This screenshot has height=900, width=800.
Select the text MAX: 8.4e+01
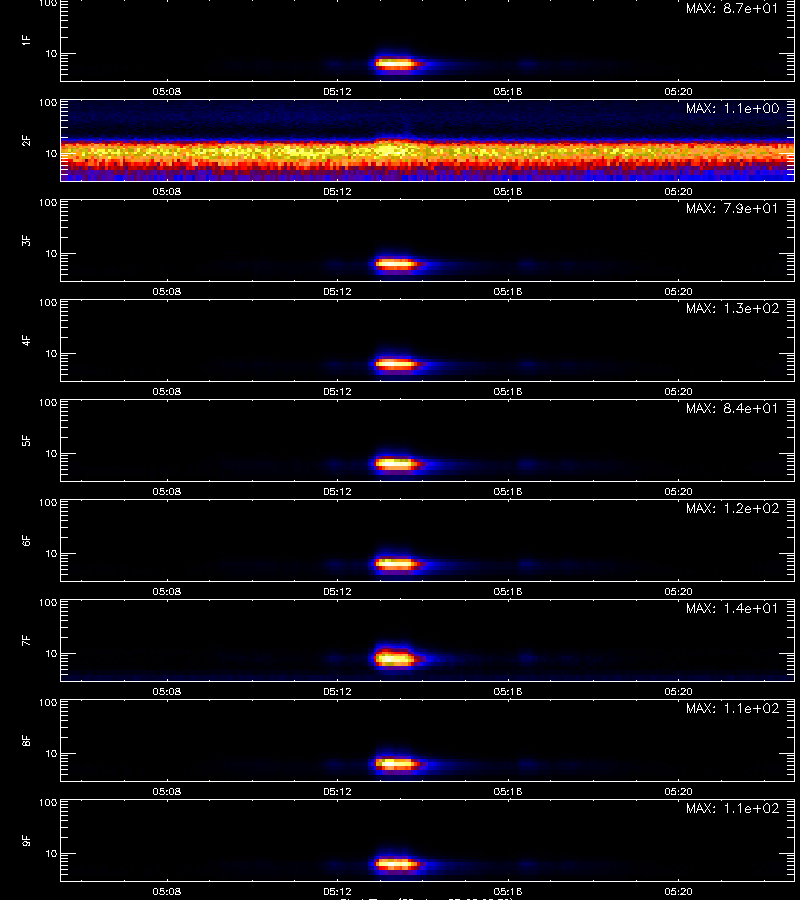[x=732, y=408]
